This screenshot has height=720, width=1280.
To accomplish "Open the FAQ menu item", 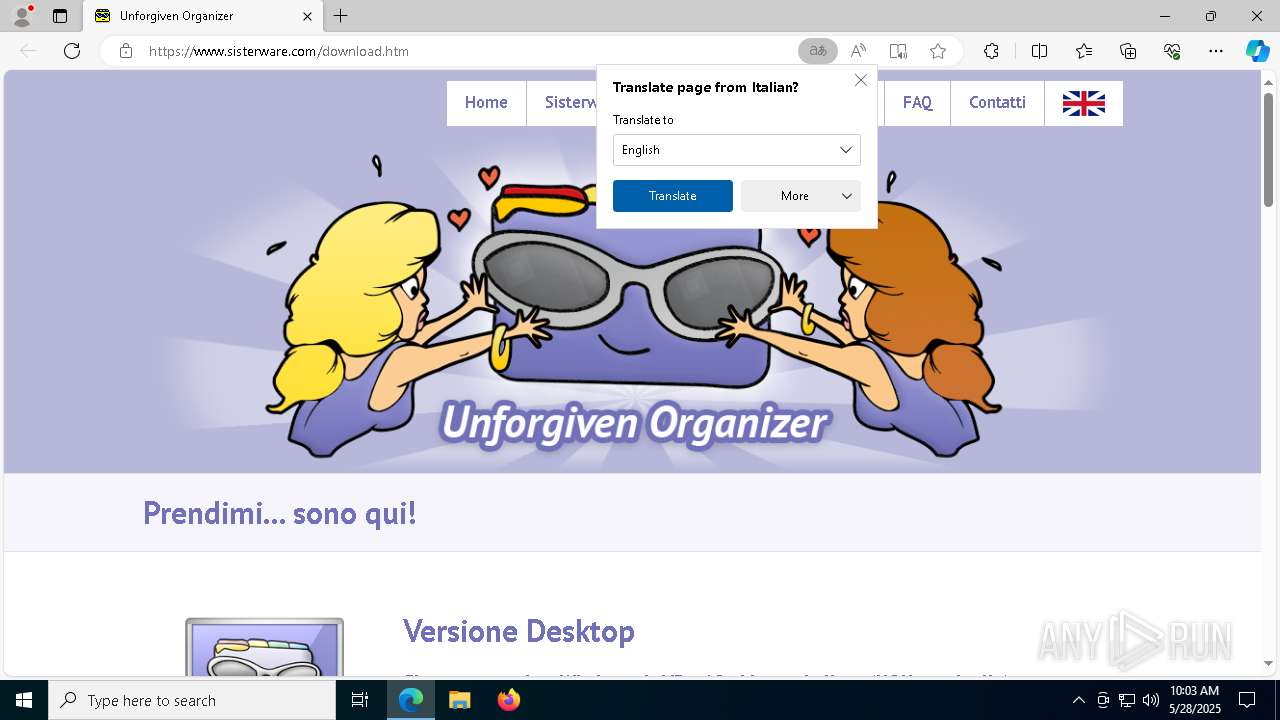I will click(x=917, y=103).
